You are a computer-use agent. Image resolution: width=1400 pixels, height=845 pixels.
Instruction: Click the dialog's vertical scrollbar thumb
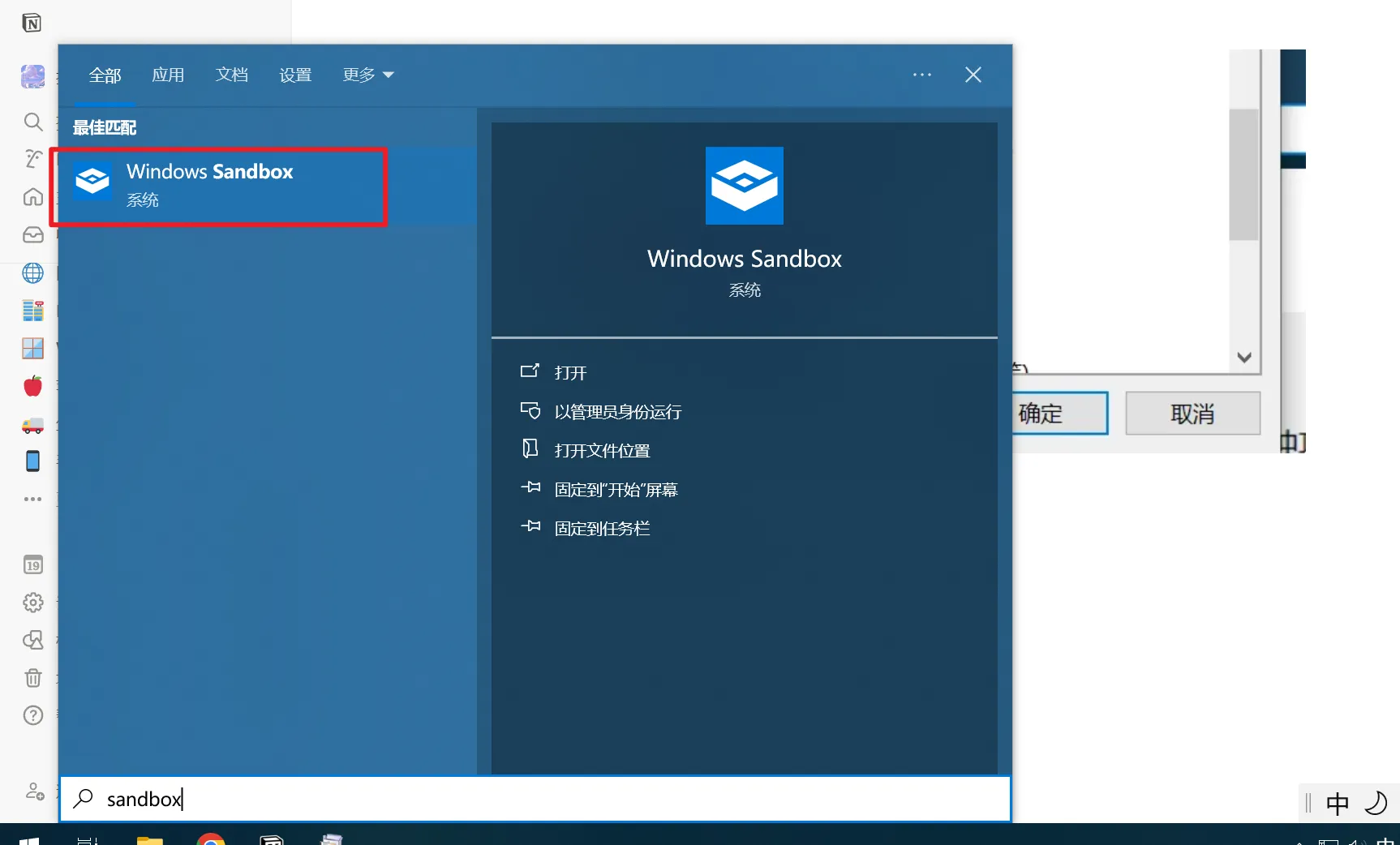click(x=1243, y=174)
